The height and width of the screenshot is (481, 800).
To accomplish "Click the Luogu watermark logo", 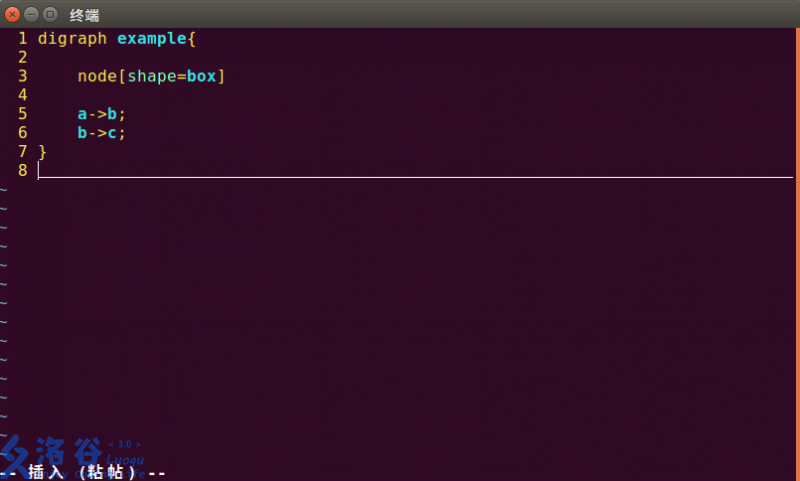I will [71, 457].
